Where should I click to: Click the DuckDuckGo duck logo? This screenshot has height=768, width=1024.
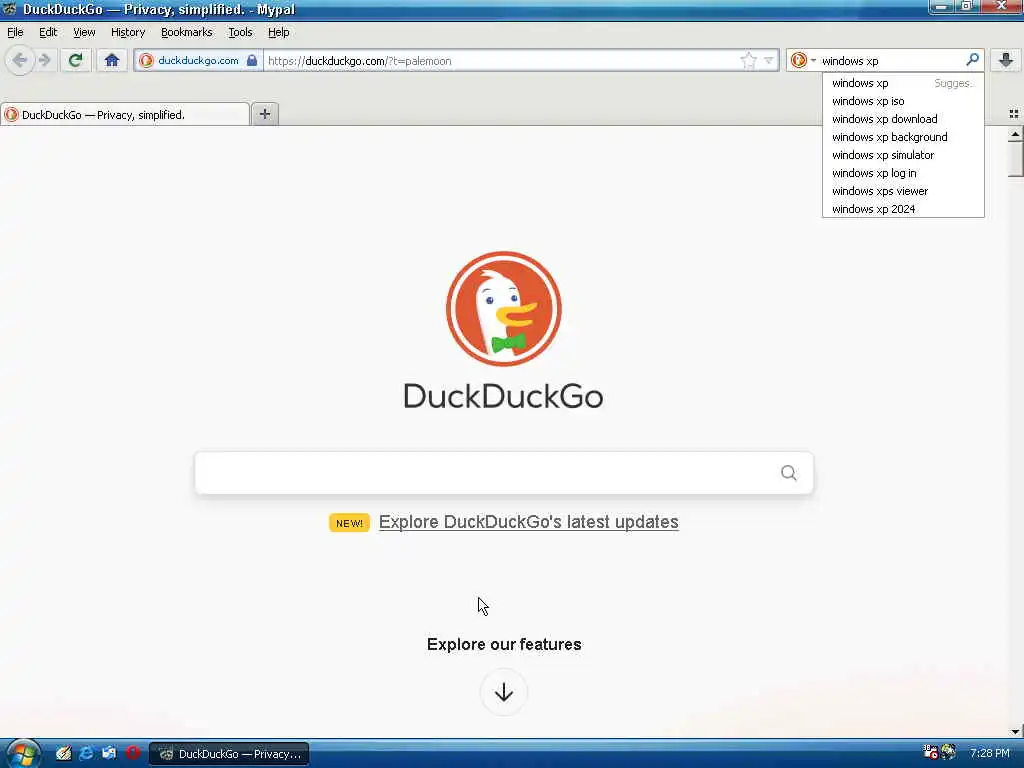point(504,309)
